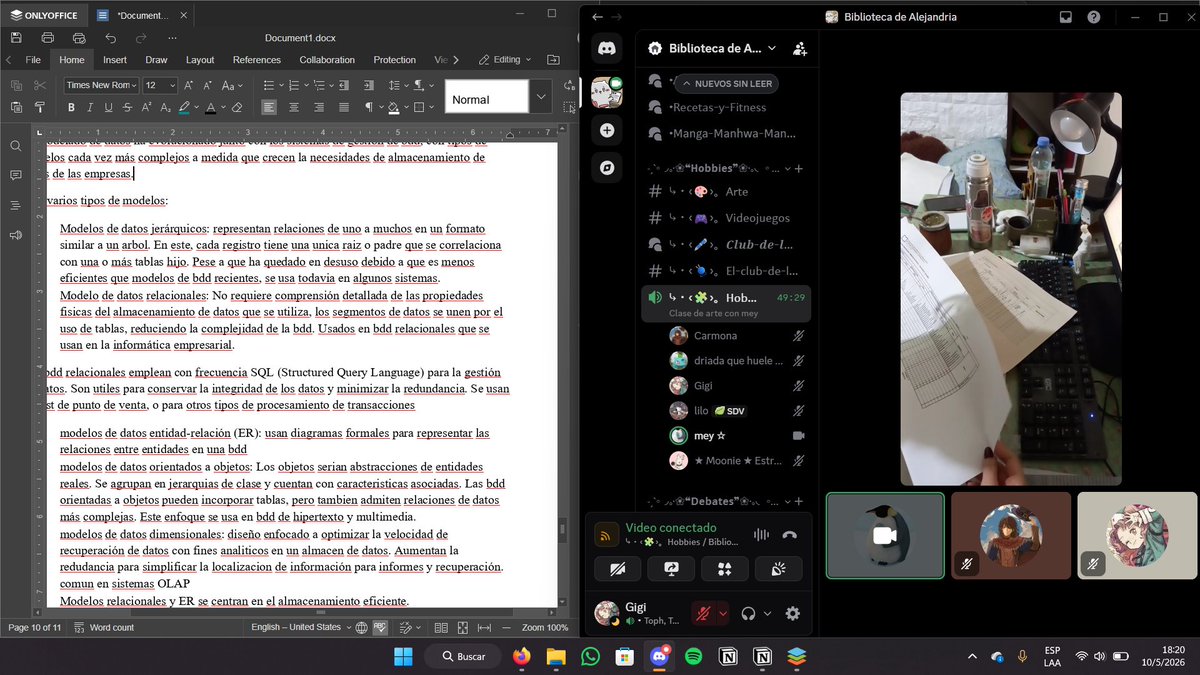Save the document in ONLYOFFICE
The width and height of the screenshot is (1200, 675).
tap(17, 38)
